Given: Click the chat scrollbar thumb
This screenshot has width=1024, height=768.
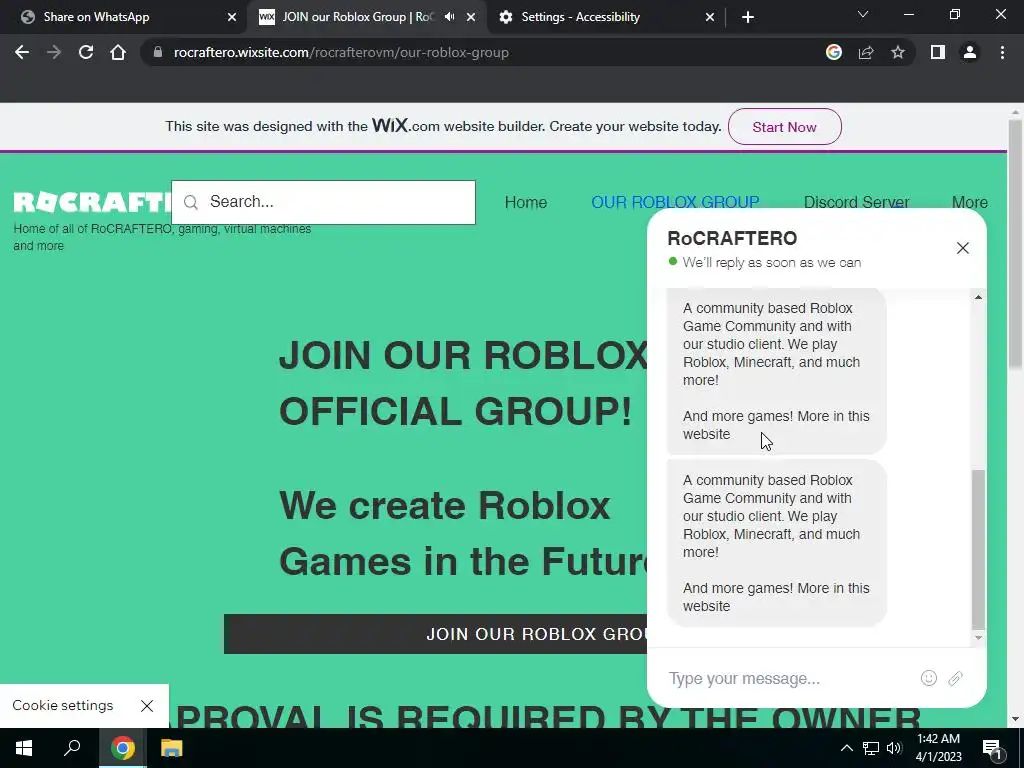Looking at the screenshot, I should click(x=978, y=549).
